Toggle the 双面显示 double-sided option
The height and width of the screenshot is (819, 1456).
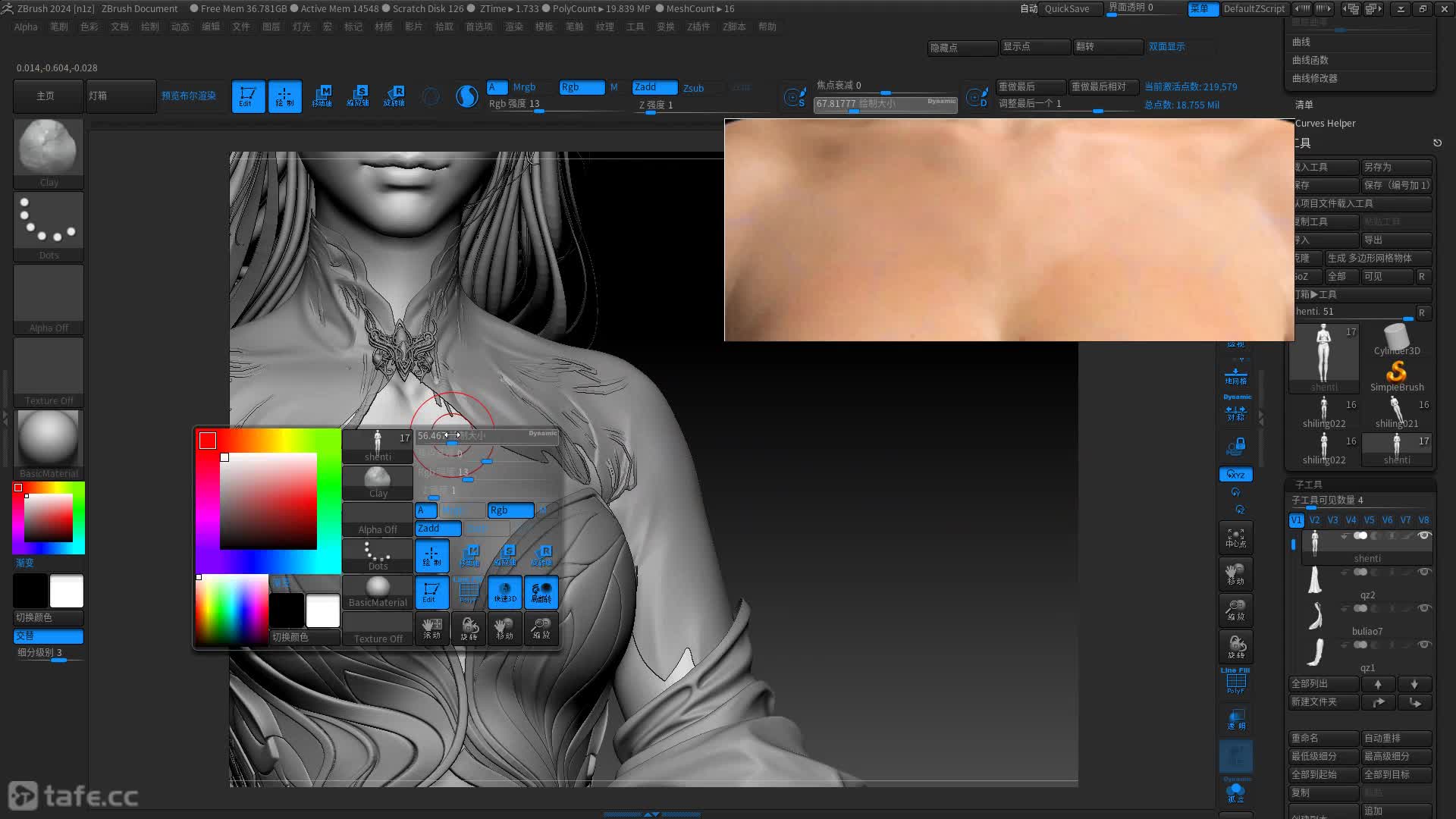tap(1166, 47)
